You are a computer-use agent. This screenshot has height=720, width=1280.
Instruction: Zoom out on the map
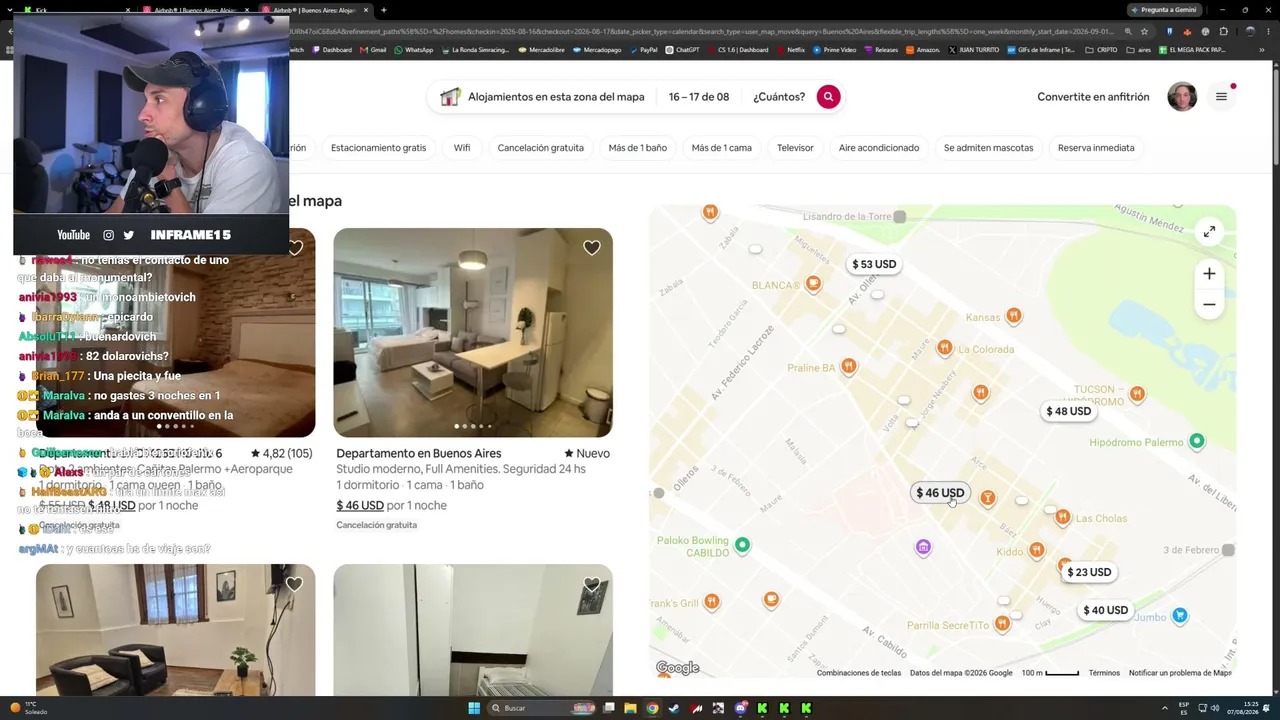[x=1209, y=304]
